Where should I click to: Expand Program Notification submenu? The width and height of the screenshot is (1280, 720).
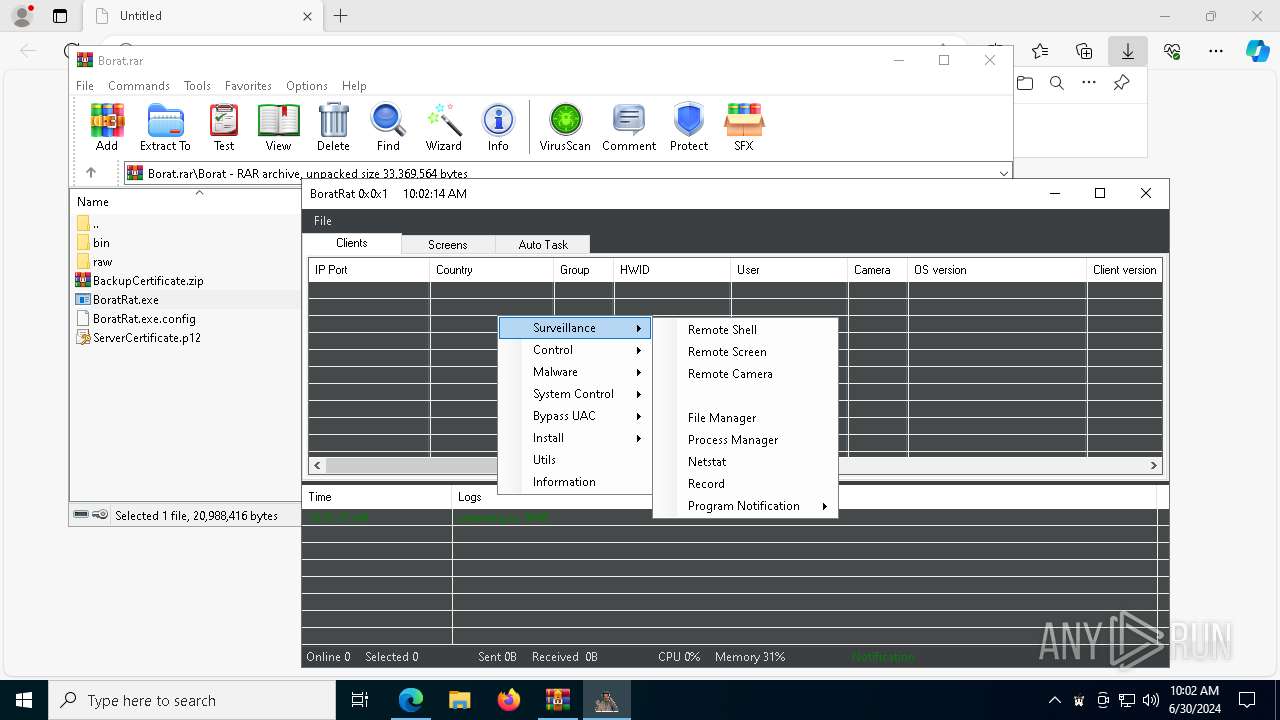[x=745, y=506]
